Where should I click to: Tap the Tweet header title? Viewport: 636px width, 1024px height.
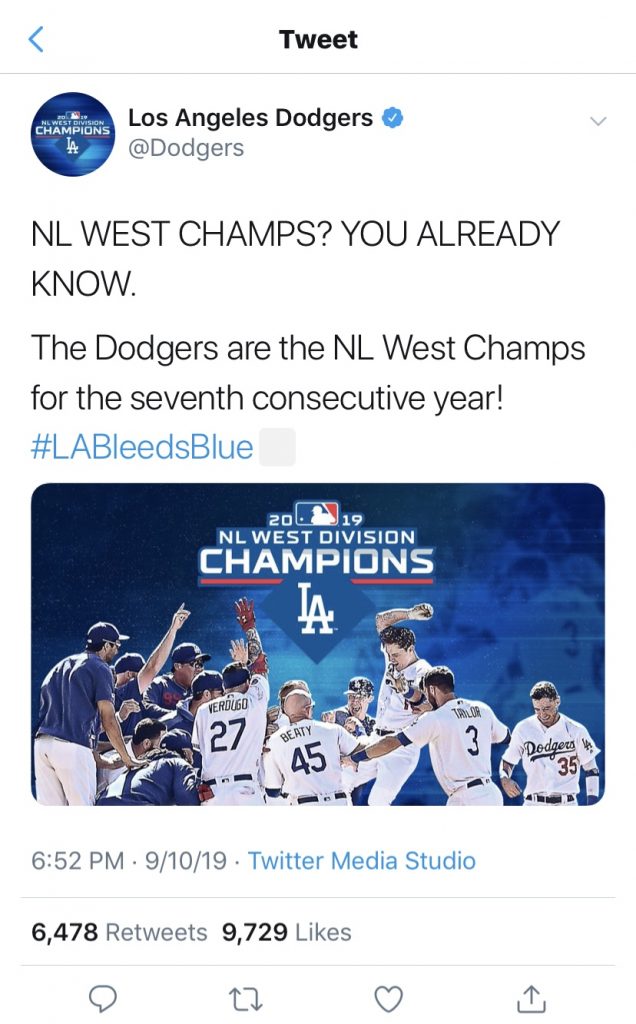point(318,40)
